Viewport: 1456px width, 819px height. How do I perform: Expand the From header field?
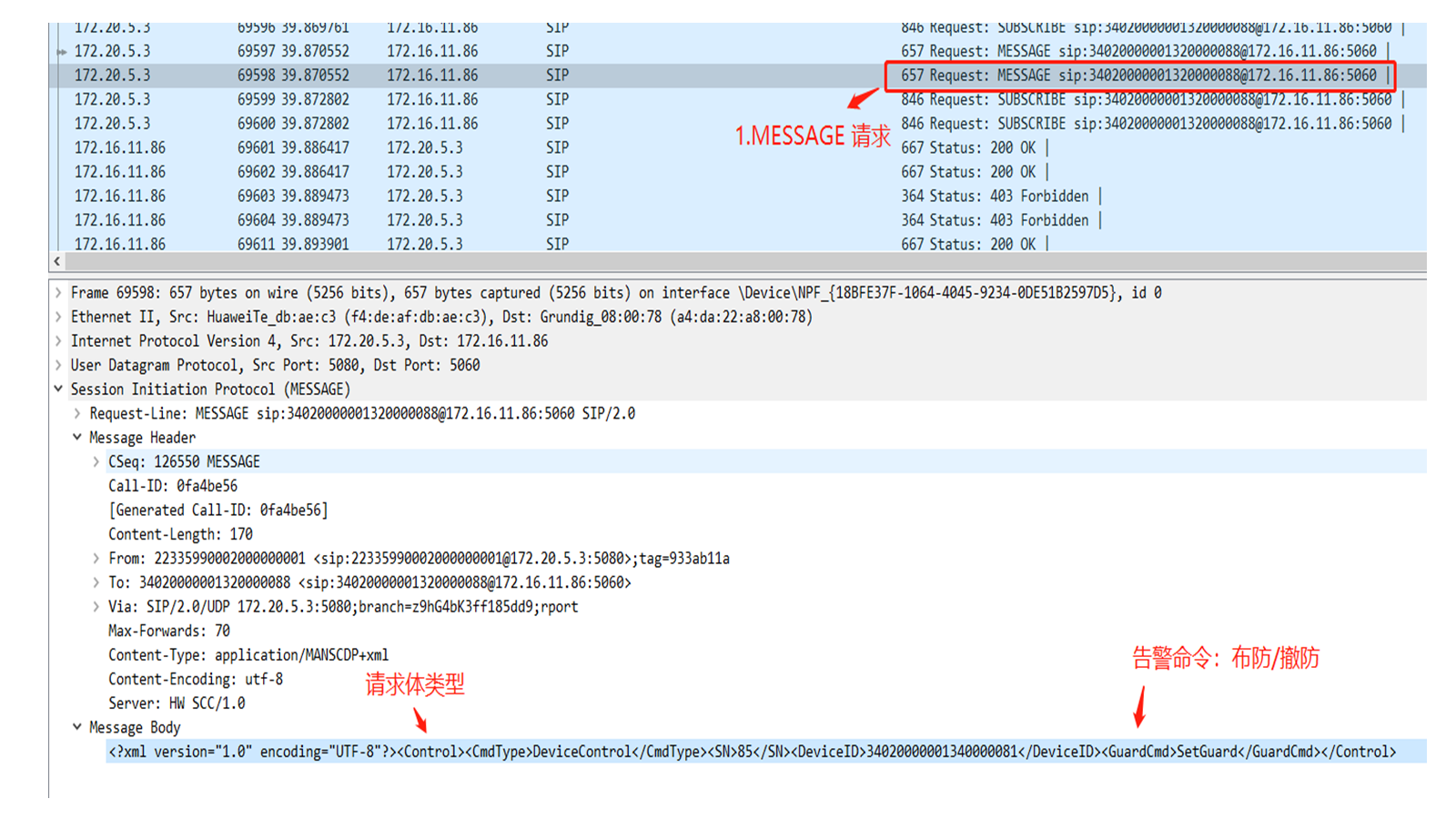(96, 558)
